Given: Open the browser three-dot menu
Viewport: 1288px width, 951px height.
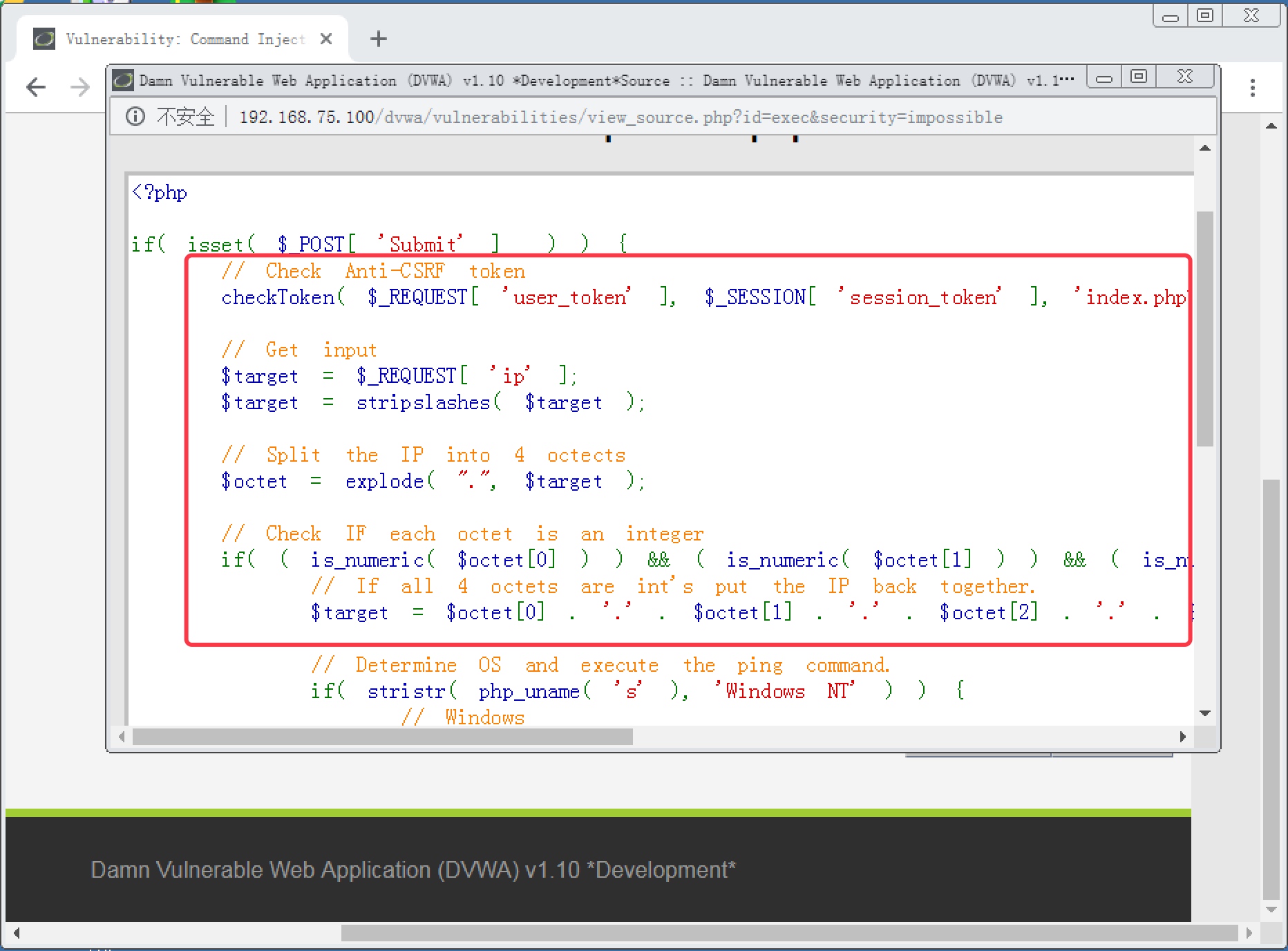Looking at the screenshot, I should pos(1252,87).
